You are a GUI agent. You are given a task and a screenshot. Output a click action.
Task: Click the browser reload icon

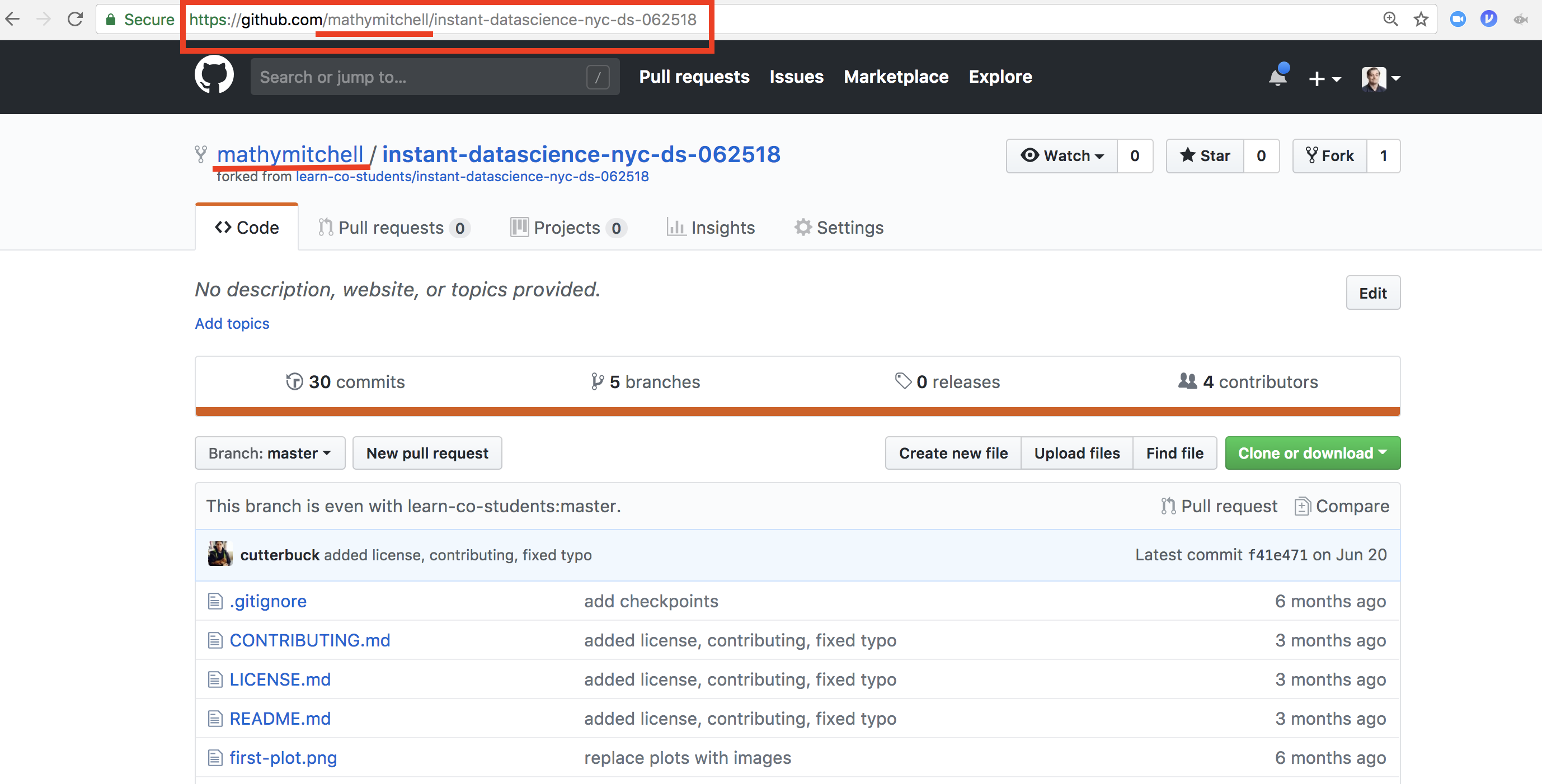76,19
